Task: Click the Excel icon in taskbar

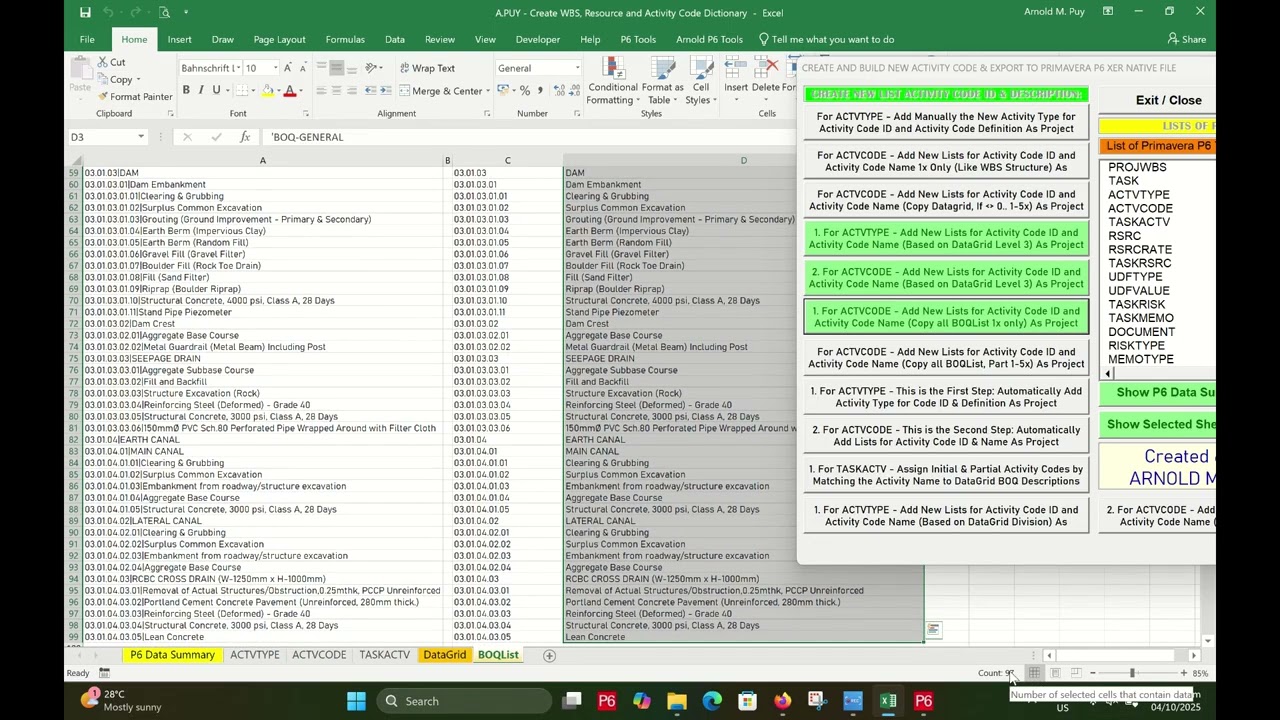Action: pos(888,701)
